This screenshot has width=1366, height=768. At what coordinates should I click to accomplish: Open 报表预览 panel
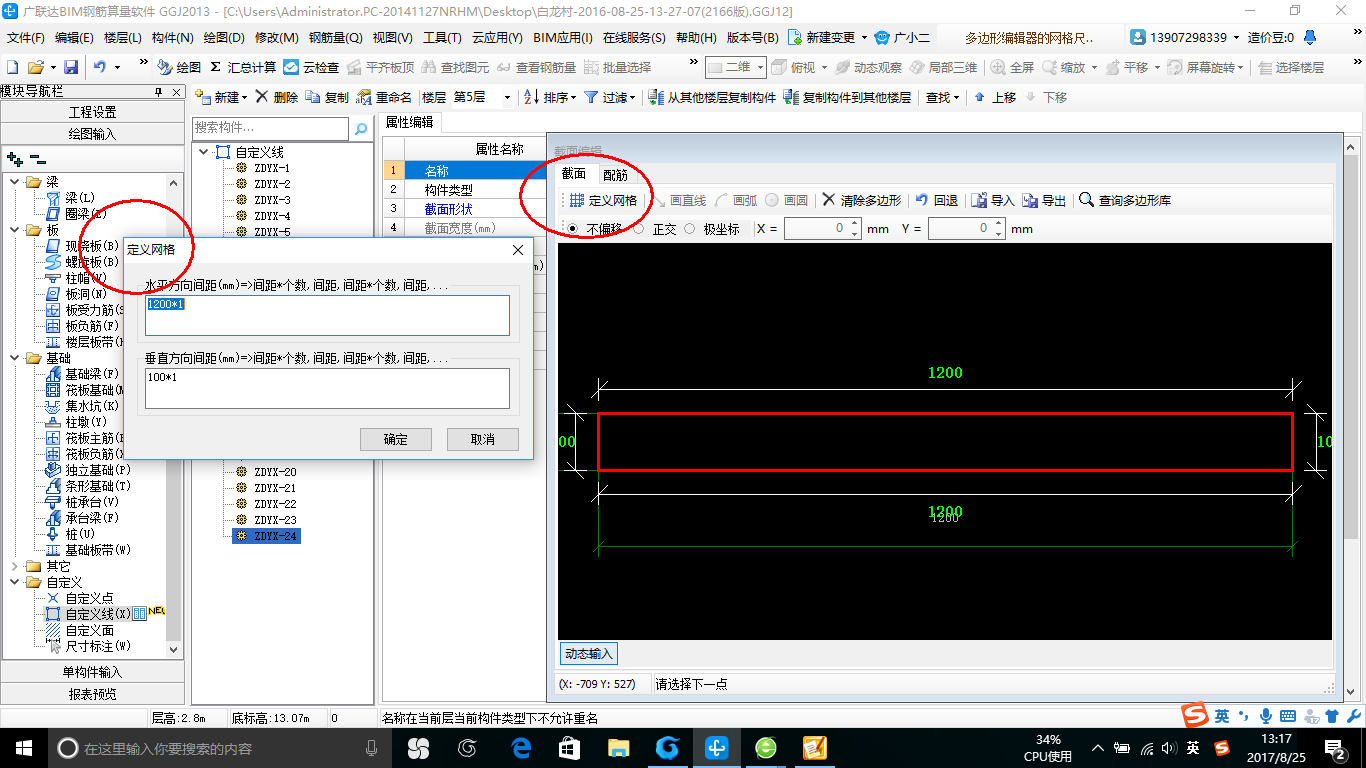click(92, 694)
